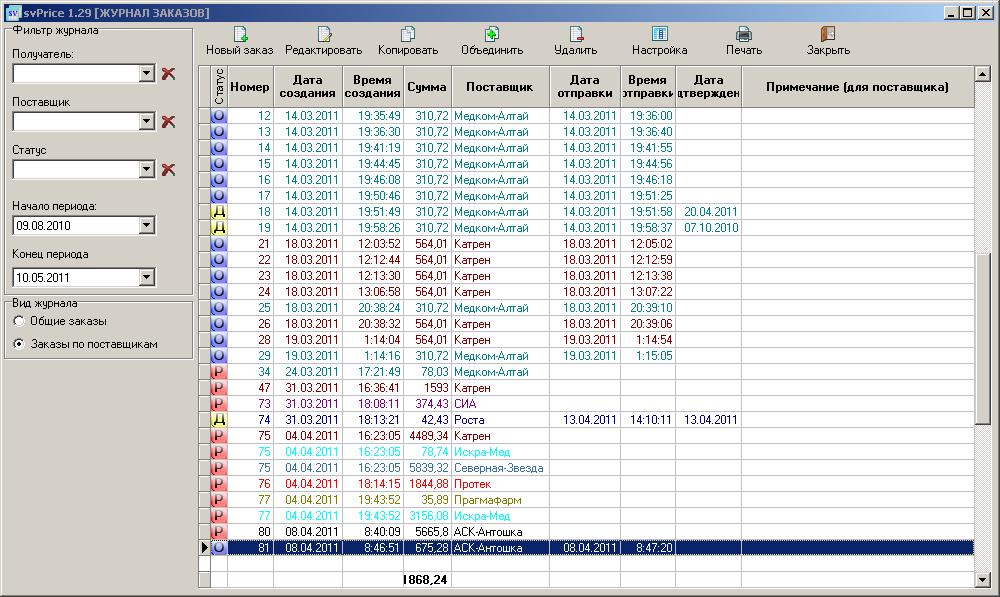Open the Конец периода date dropdown
Viewport: 1000px width, 597px height.
tap(146, 277)
